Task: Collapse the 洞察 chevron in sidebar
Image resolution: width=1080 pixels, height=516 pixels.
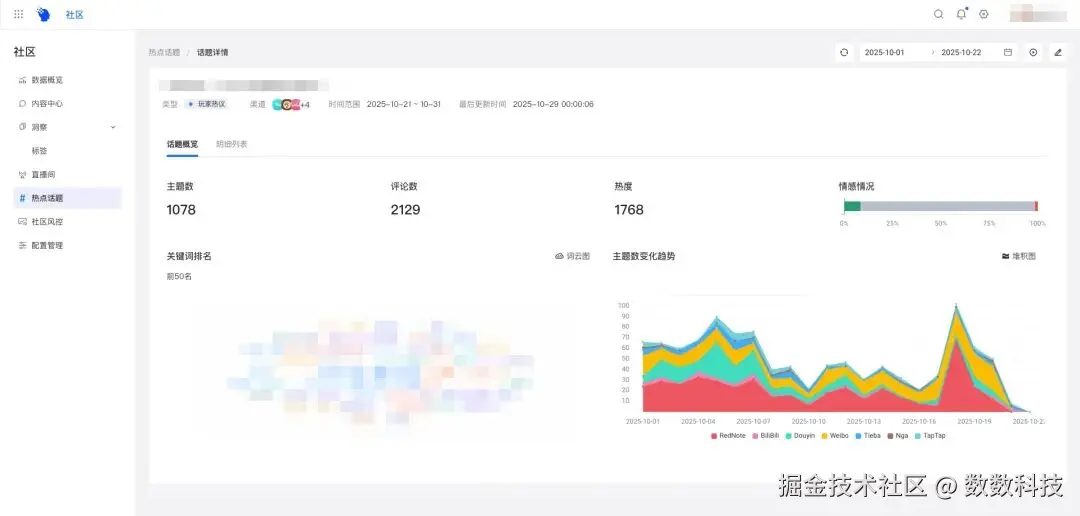Action: pos(113,127)
